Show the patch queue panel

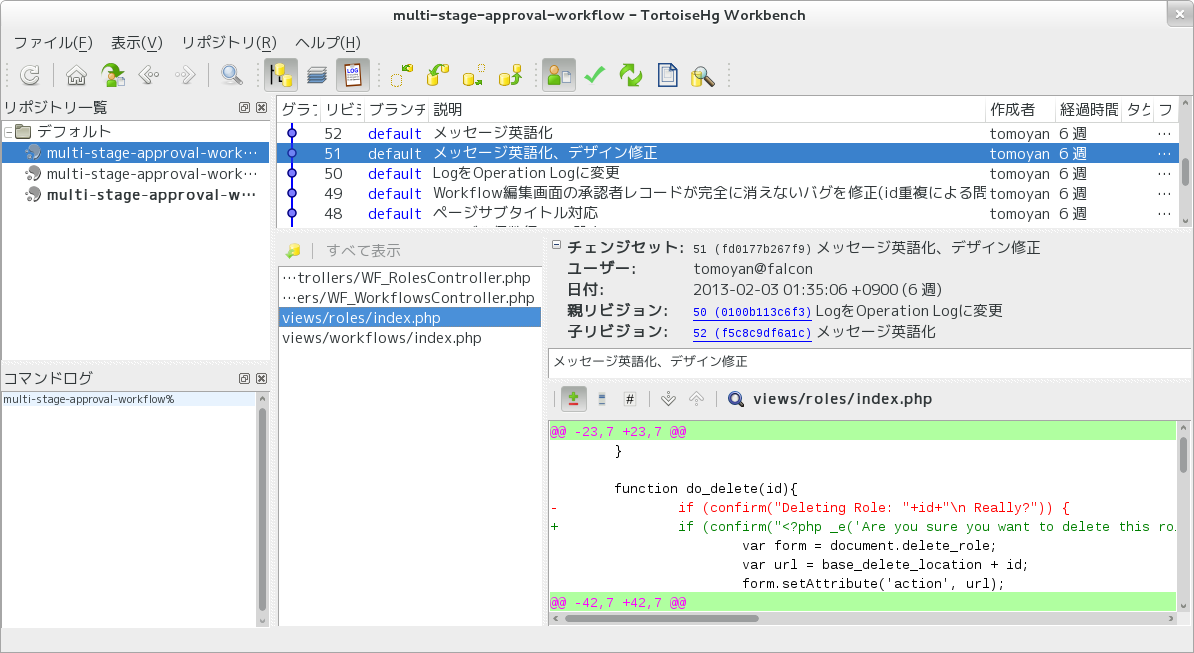(x=317, y=75)
